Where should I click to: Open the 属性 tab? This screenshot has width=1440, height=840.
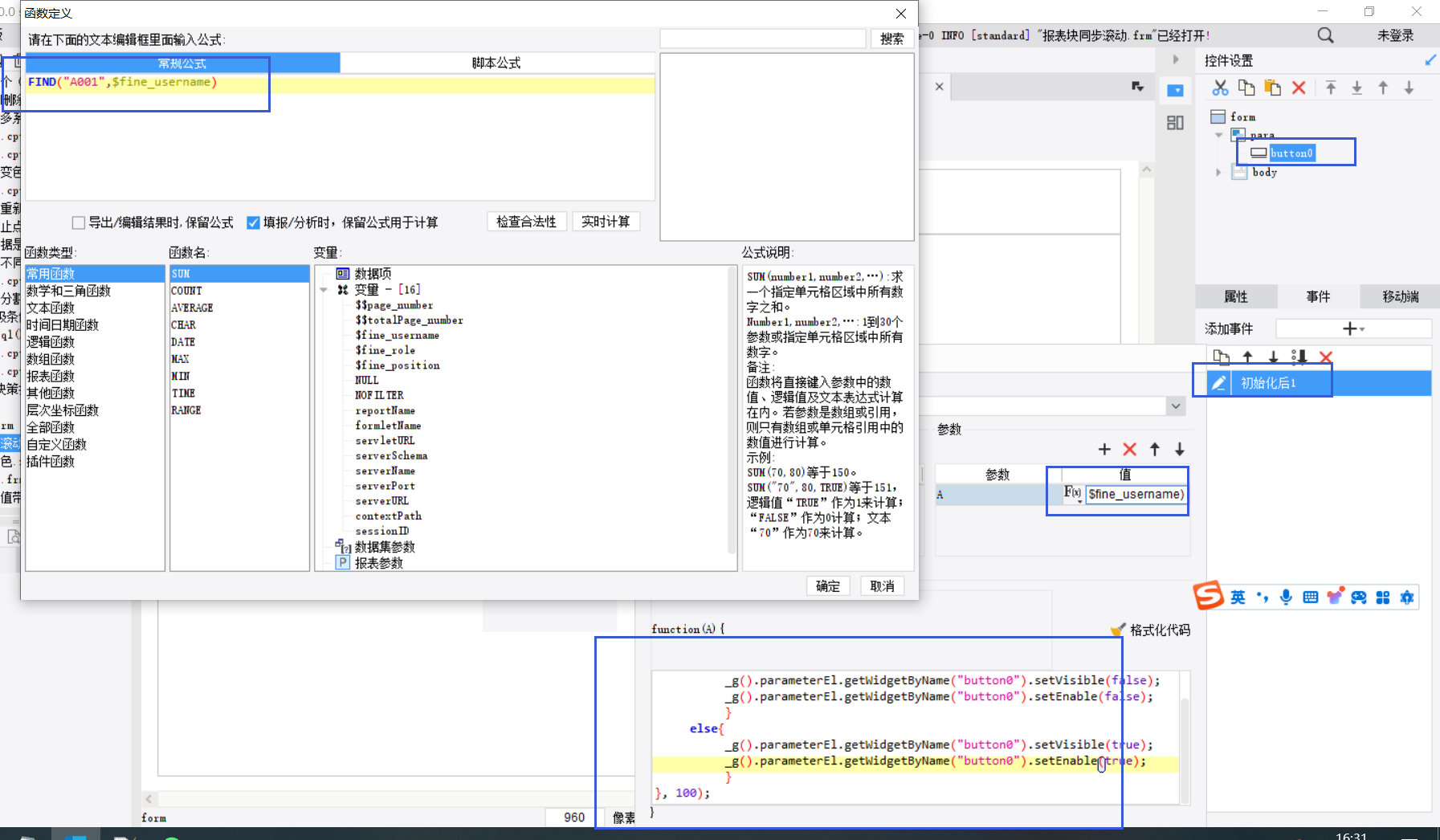click(1236, 296)
